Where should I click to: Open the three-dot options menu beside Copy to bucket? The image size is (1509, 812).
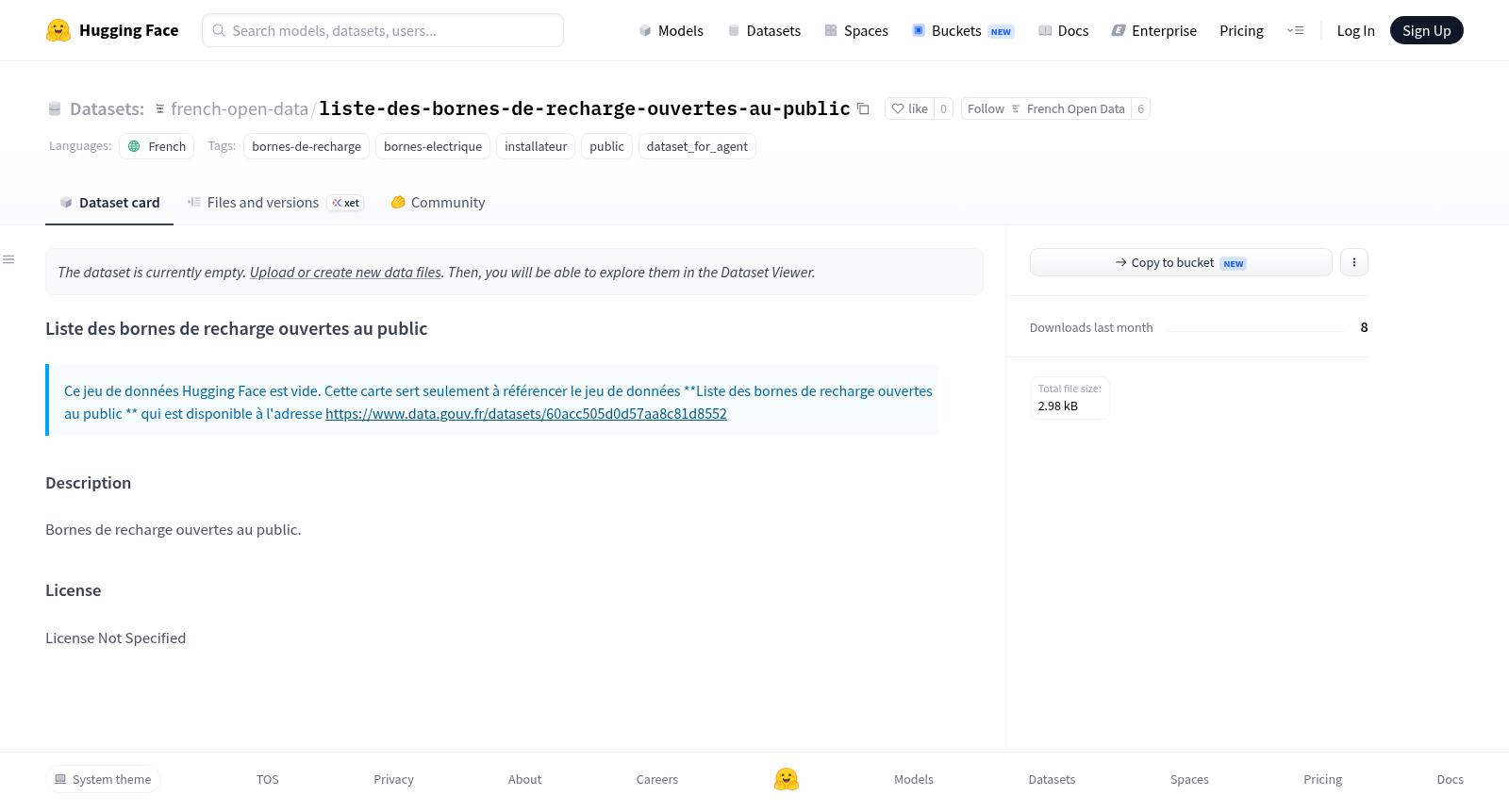pos(1354,262)
